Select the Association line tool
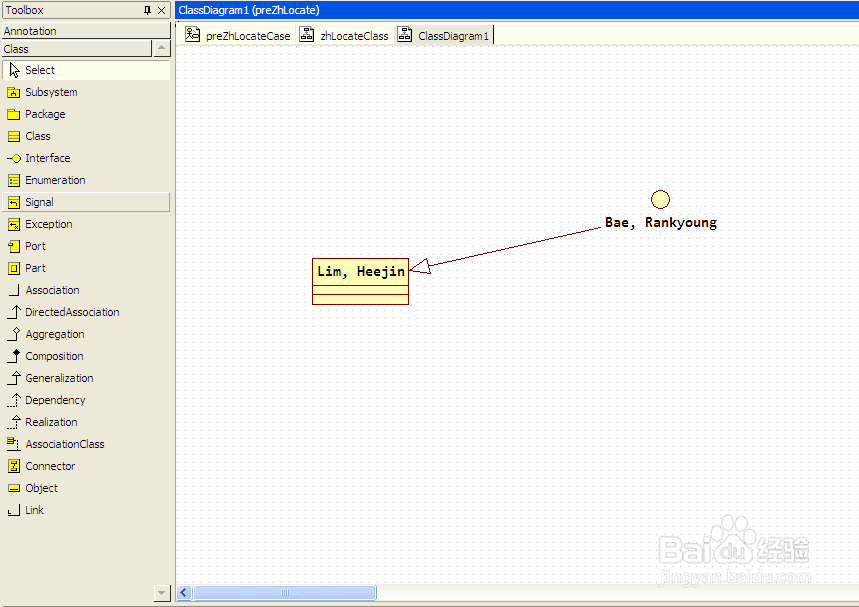The image size is (859, 607). 14,290
